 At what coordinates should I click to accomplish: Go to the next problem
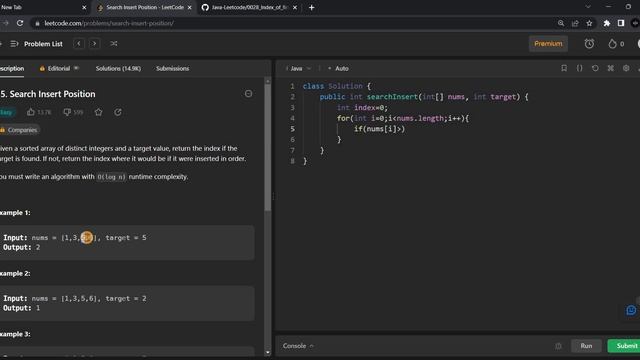[x=94, y=43]
